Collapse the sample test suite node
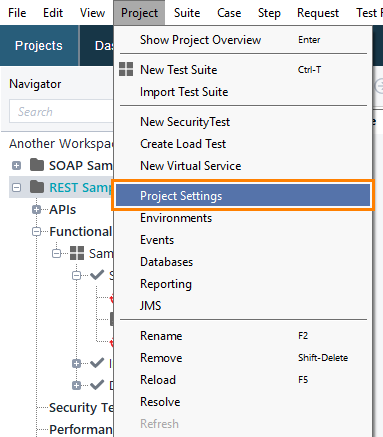The height and width of the screenshot is (437, 383). [56, 254]
